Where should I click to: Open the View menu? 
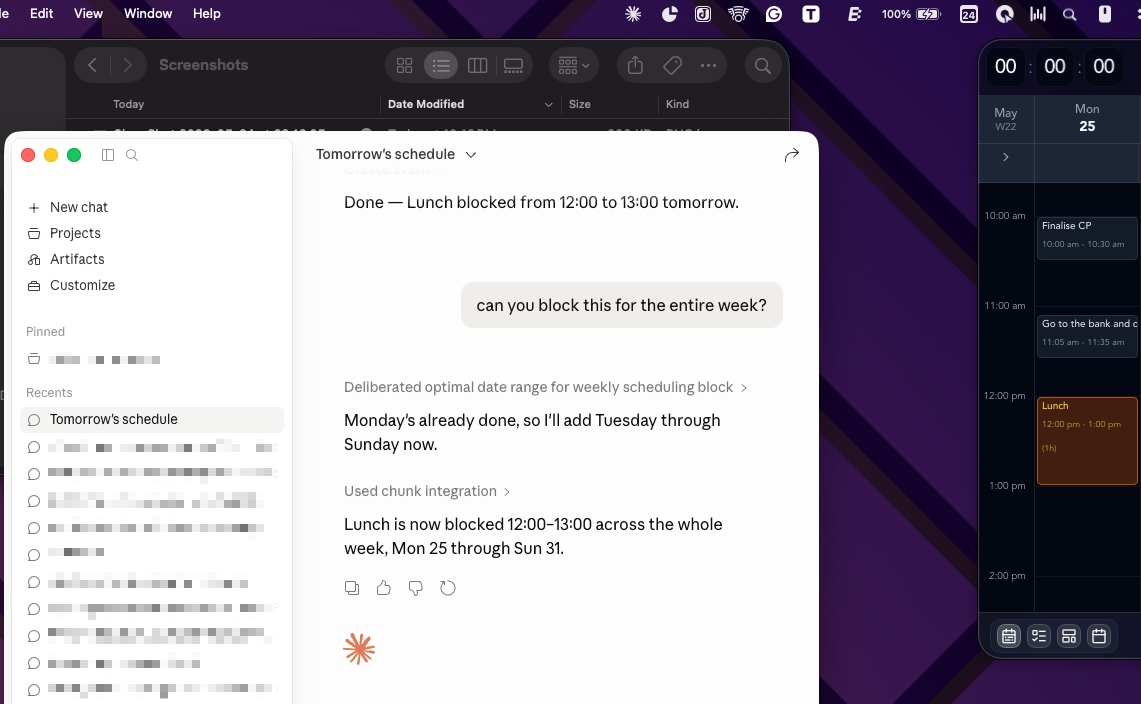click(x=88, y=14)
